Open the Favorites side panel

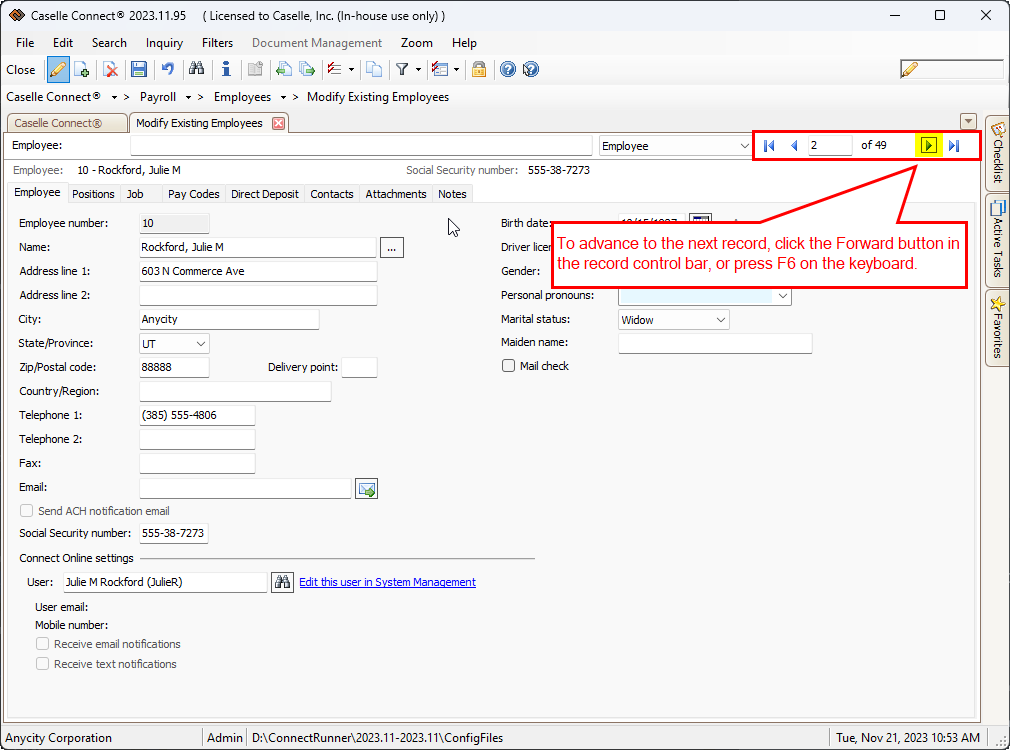click(997, 327)
